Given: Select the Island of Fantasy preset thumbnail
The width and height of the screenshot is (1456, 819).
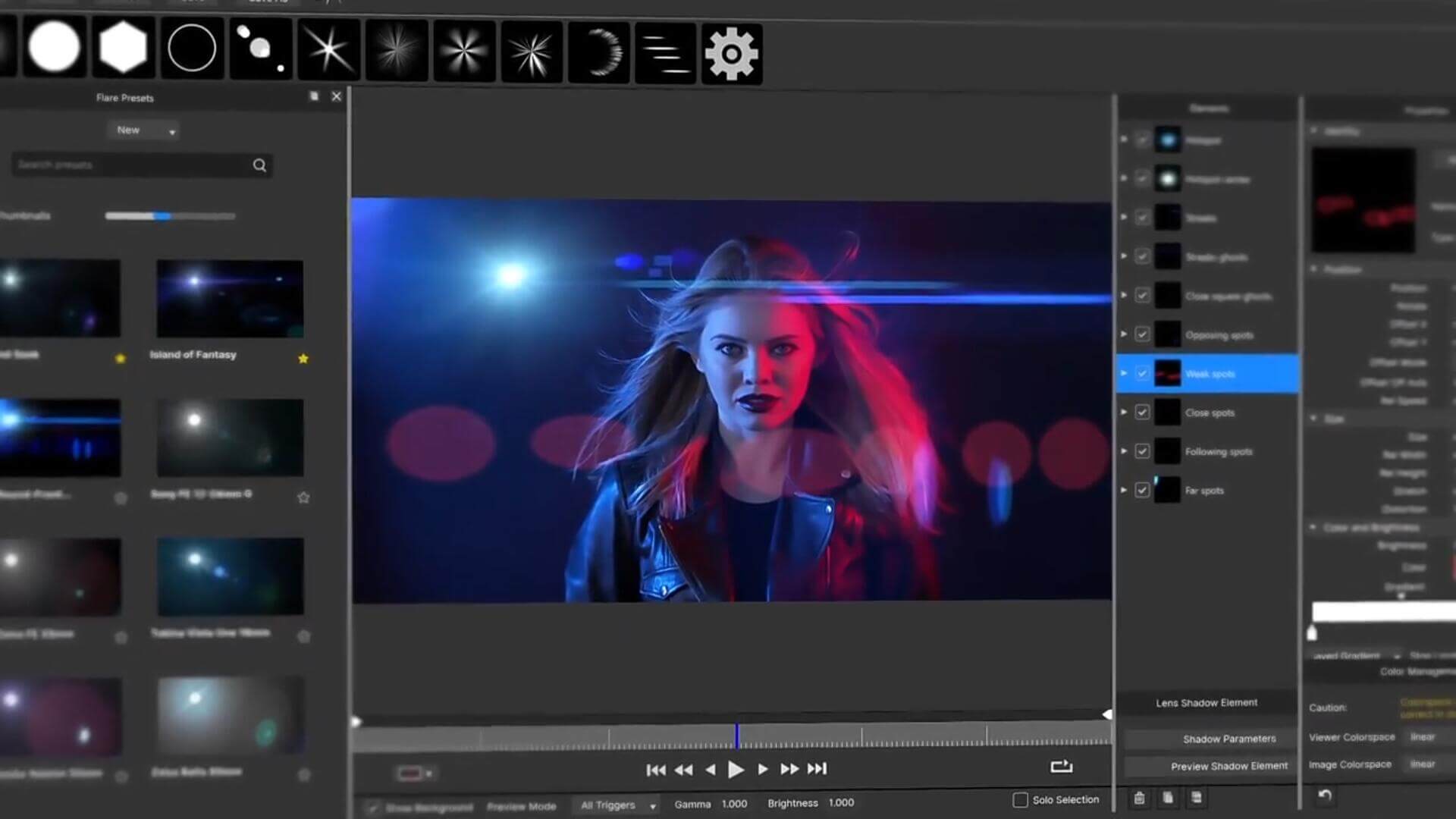Looking at the screenshot, I should pos(230,299).
